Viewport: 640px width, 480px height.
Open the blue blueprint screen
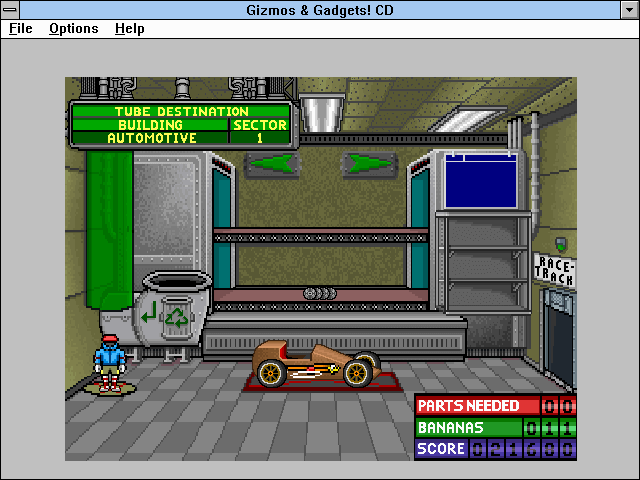[x=481, y=180]
